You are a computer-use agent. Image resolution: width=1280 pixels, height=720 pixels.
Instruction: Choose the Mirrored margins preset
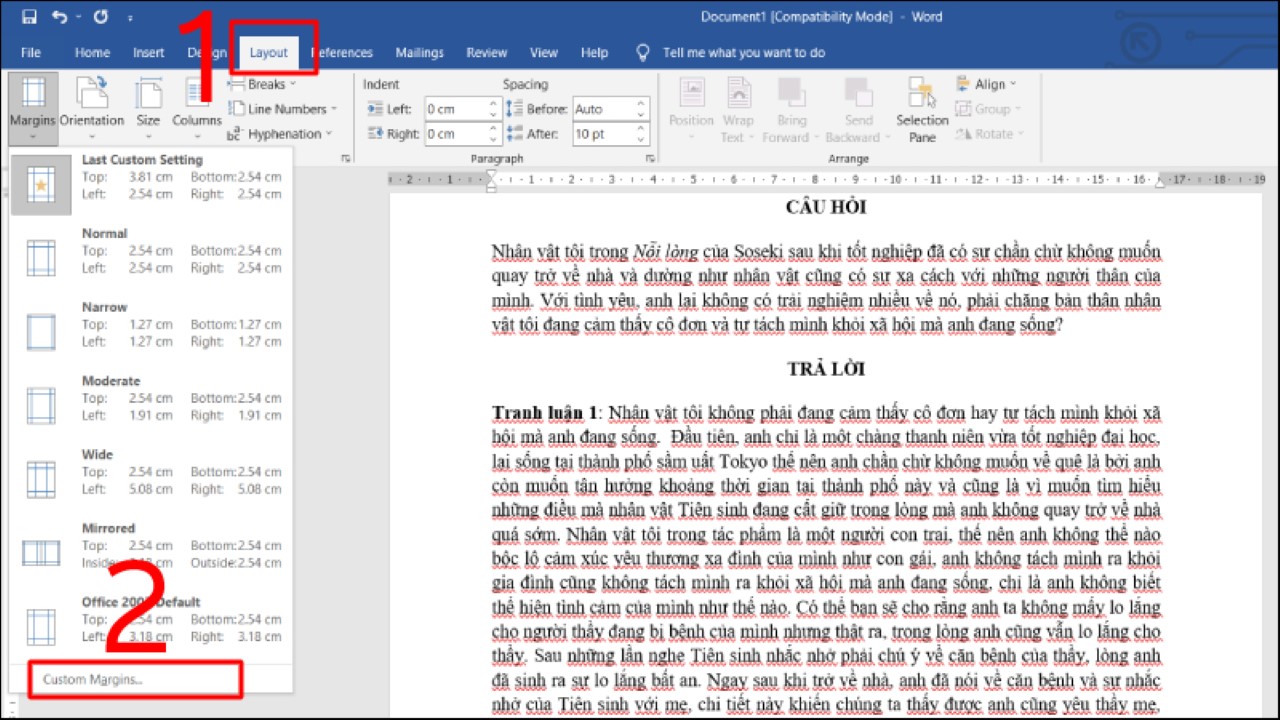(x=150, y=545)
